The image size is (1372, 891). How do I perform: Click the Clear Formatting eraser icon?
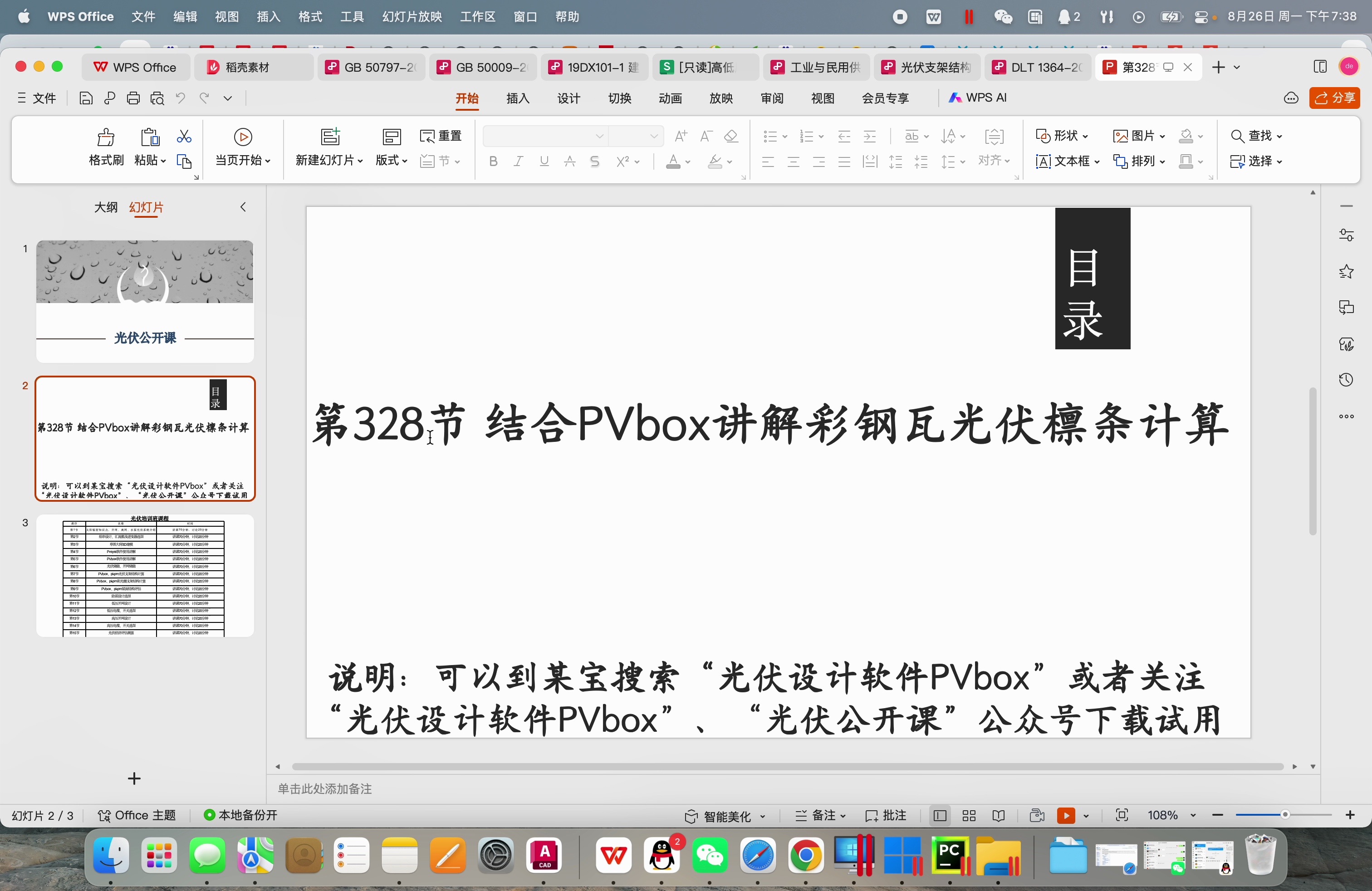pyautogui.click(x=731, y=136)
